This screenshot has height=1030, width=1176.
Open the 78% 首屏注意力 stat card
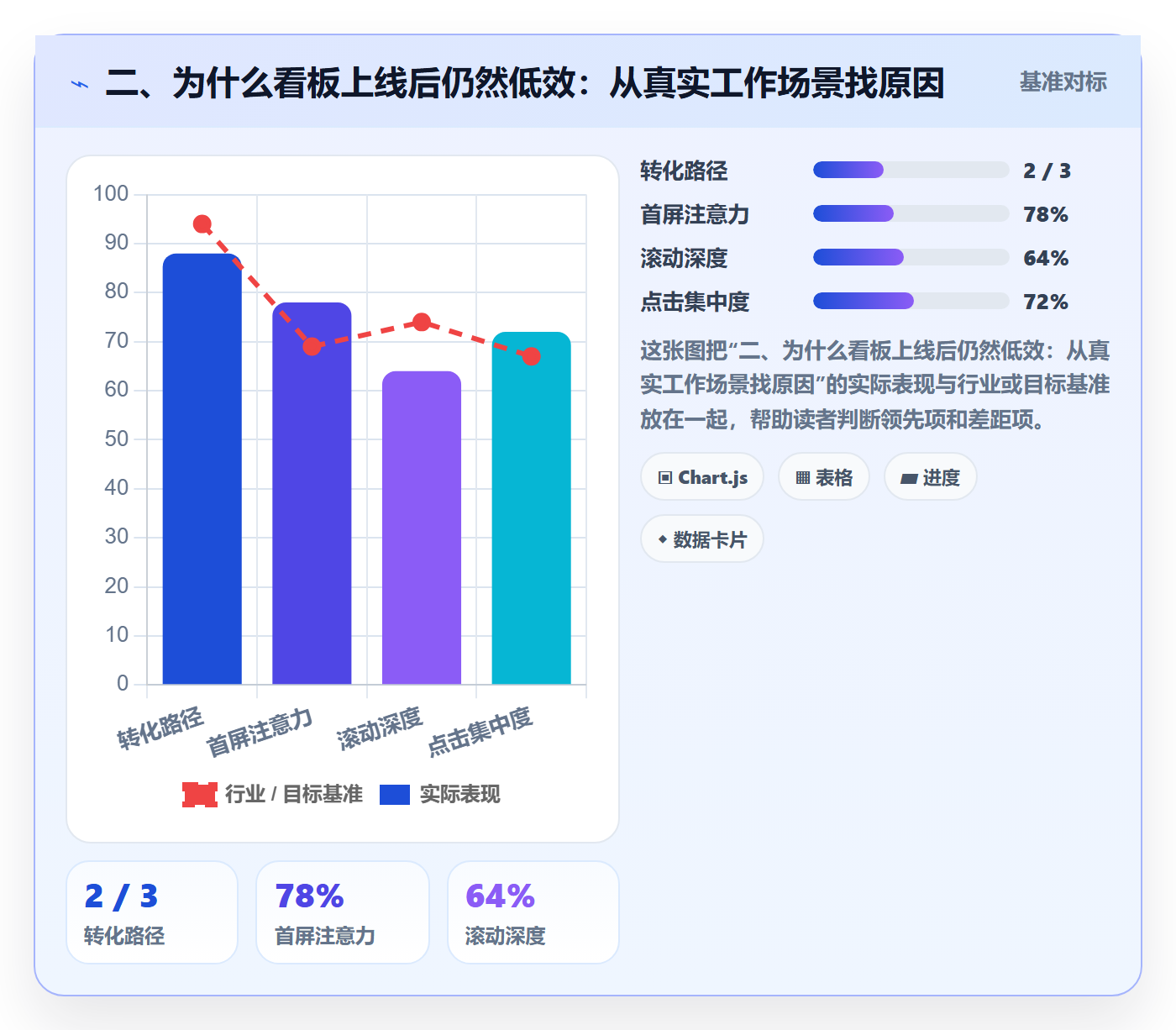click(343, 912)
